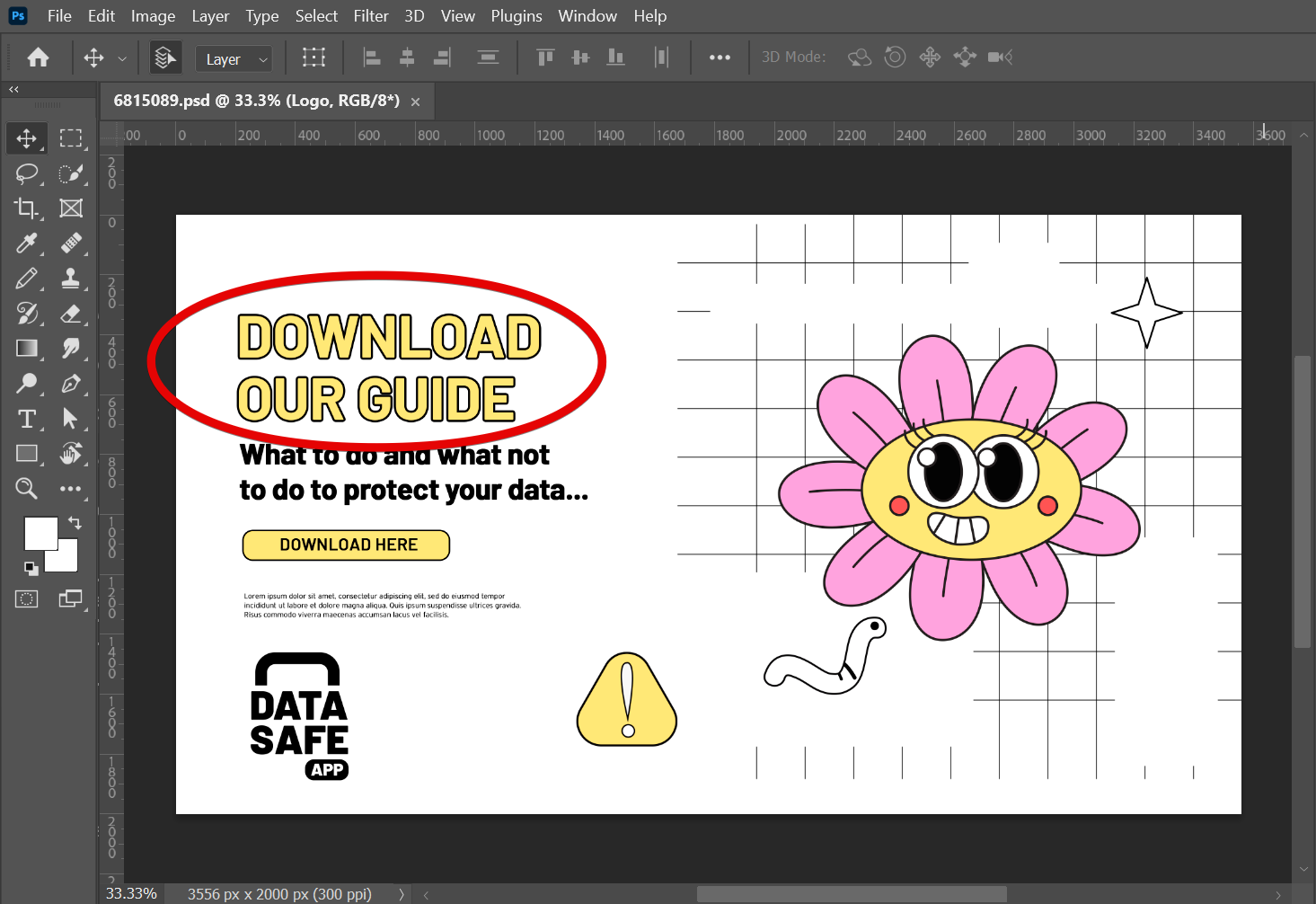Click the Home screen button

[x=37, y=57]
